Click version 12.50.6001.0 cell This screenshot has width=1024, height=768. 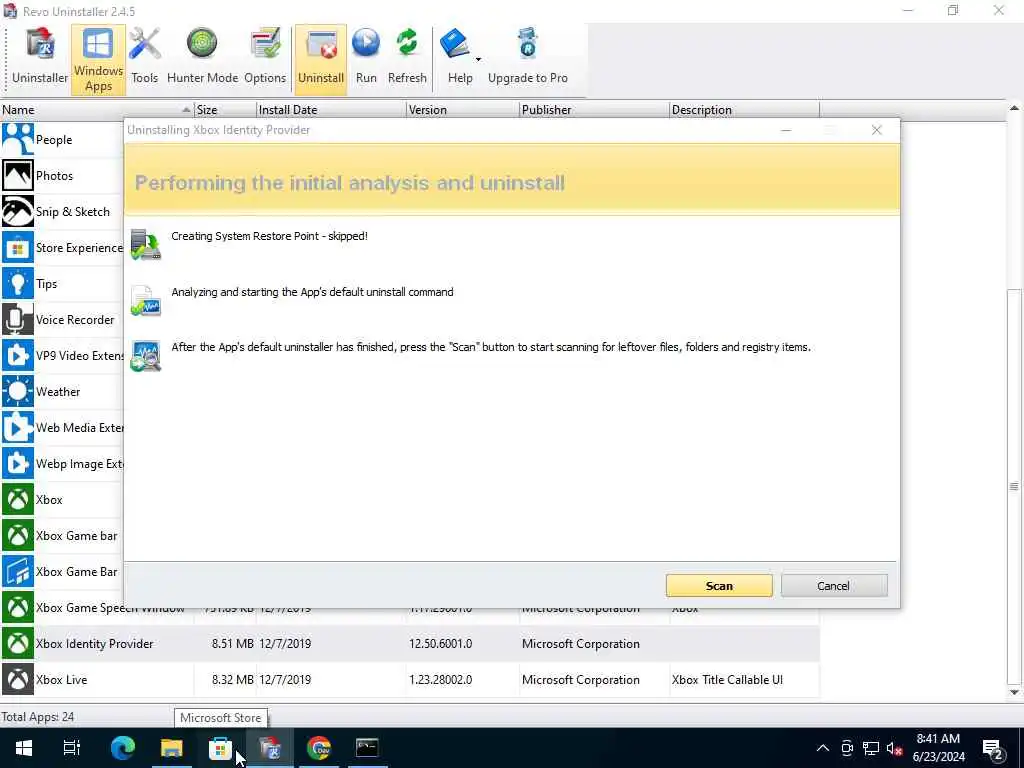(441, 643)
